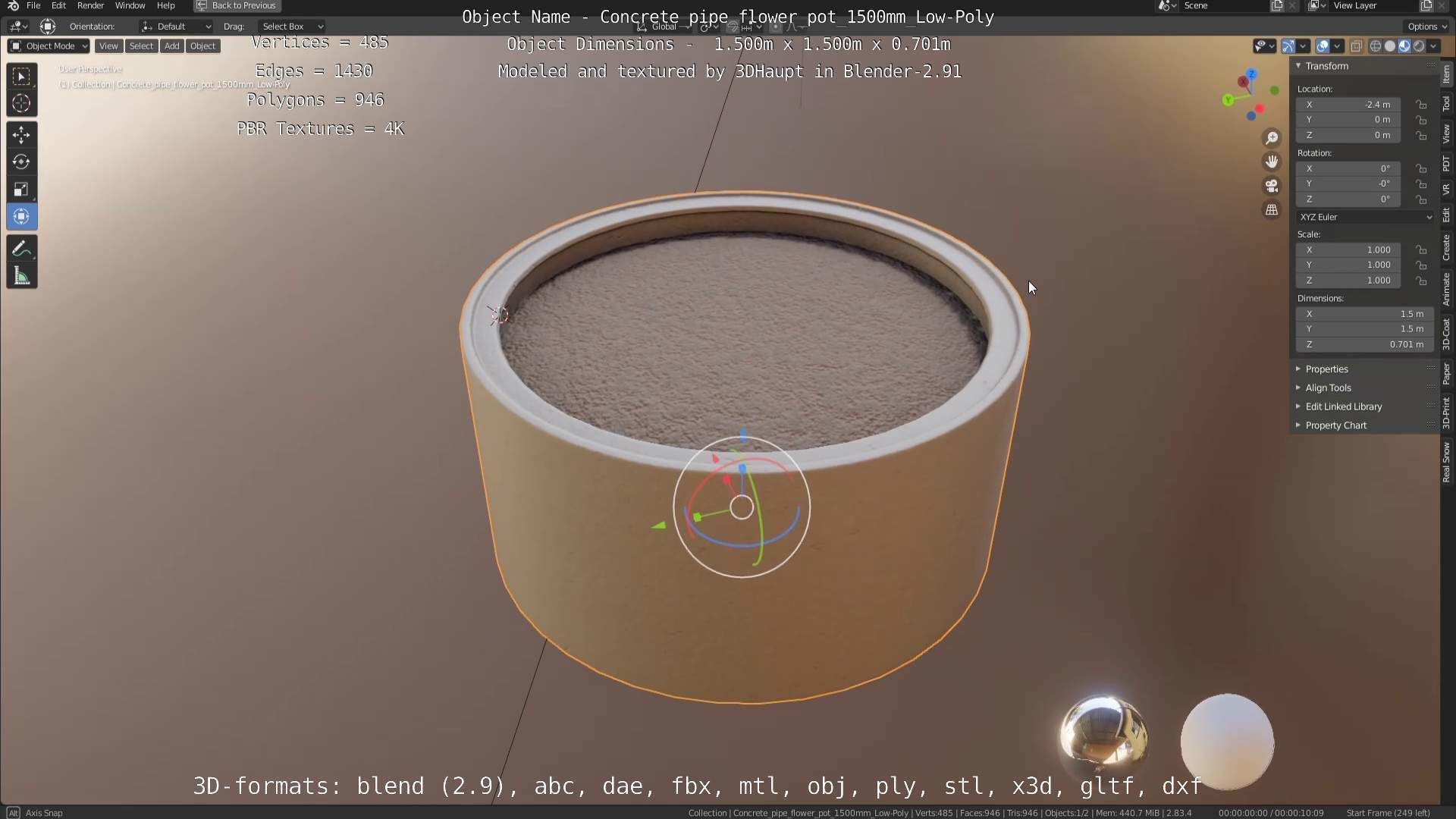1456x819 pixels.
Task: Open the XYZ Euler rotation mode dropdown
Action: (x=1365, y=217)
